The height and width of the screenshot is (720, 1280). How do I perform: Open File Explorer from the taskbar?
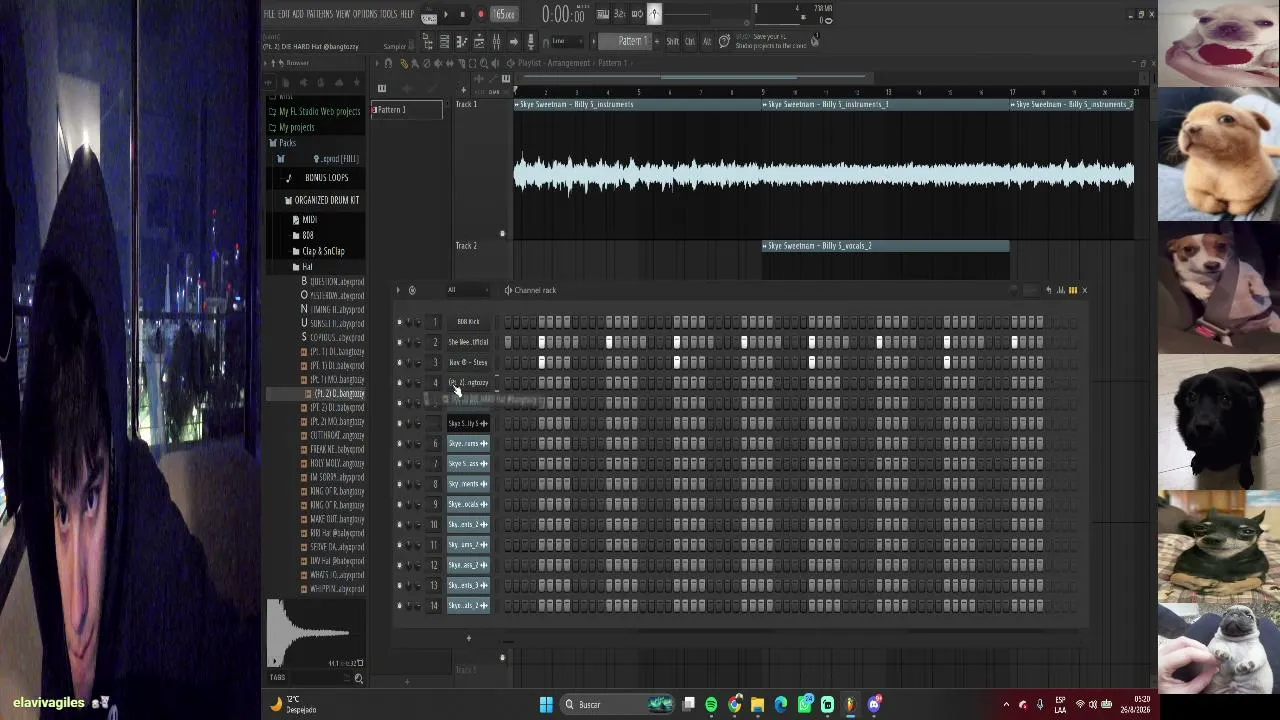[x=758, y=705]
